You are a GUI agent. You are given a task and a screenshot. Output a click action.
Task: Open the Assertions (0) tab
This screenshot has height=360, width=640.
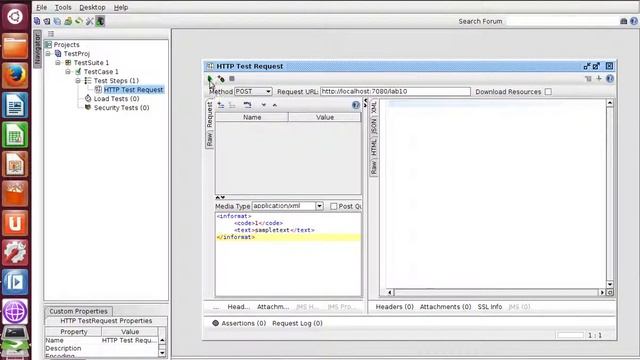tap(239, 323)
